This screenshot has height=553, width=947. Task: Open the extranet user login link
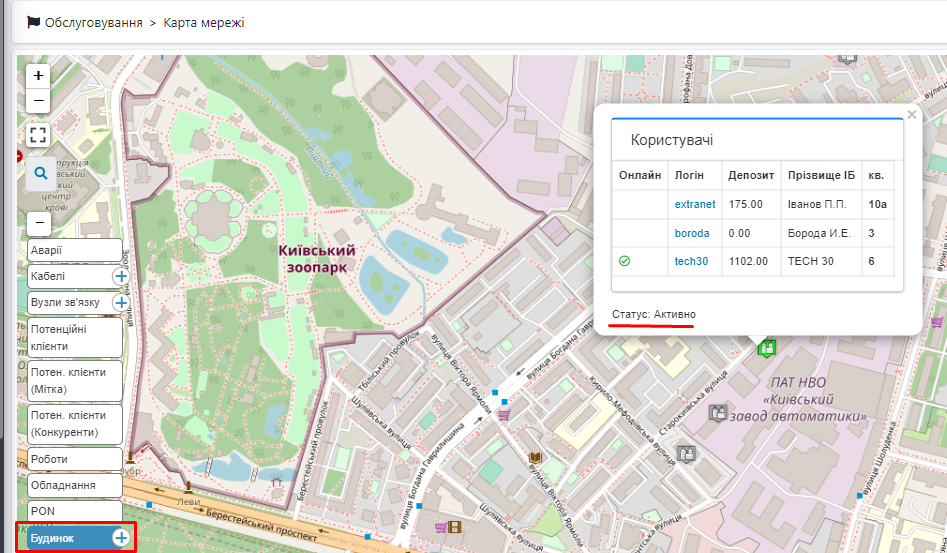pos(695,204)
